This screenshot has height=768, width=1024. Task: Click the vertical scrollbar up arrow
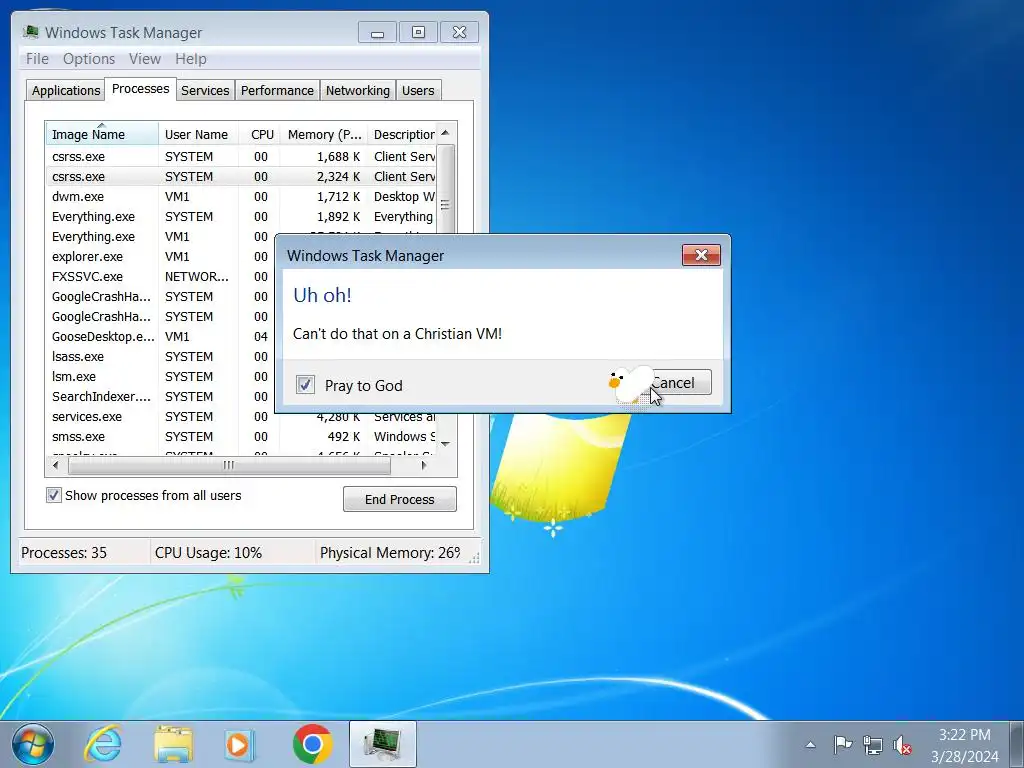(x=445, y=133)
